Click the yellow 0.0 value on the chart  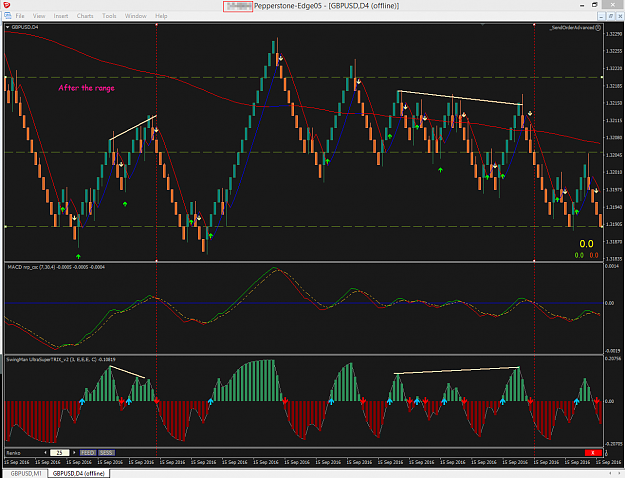pyautogui.click(x=586, y=244)
